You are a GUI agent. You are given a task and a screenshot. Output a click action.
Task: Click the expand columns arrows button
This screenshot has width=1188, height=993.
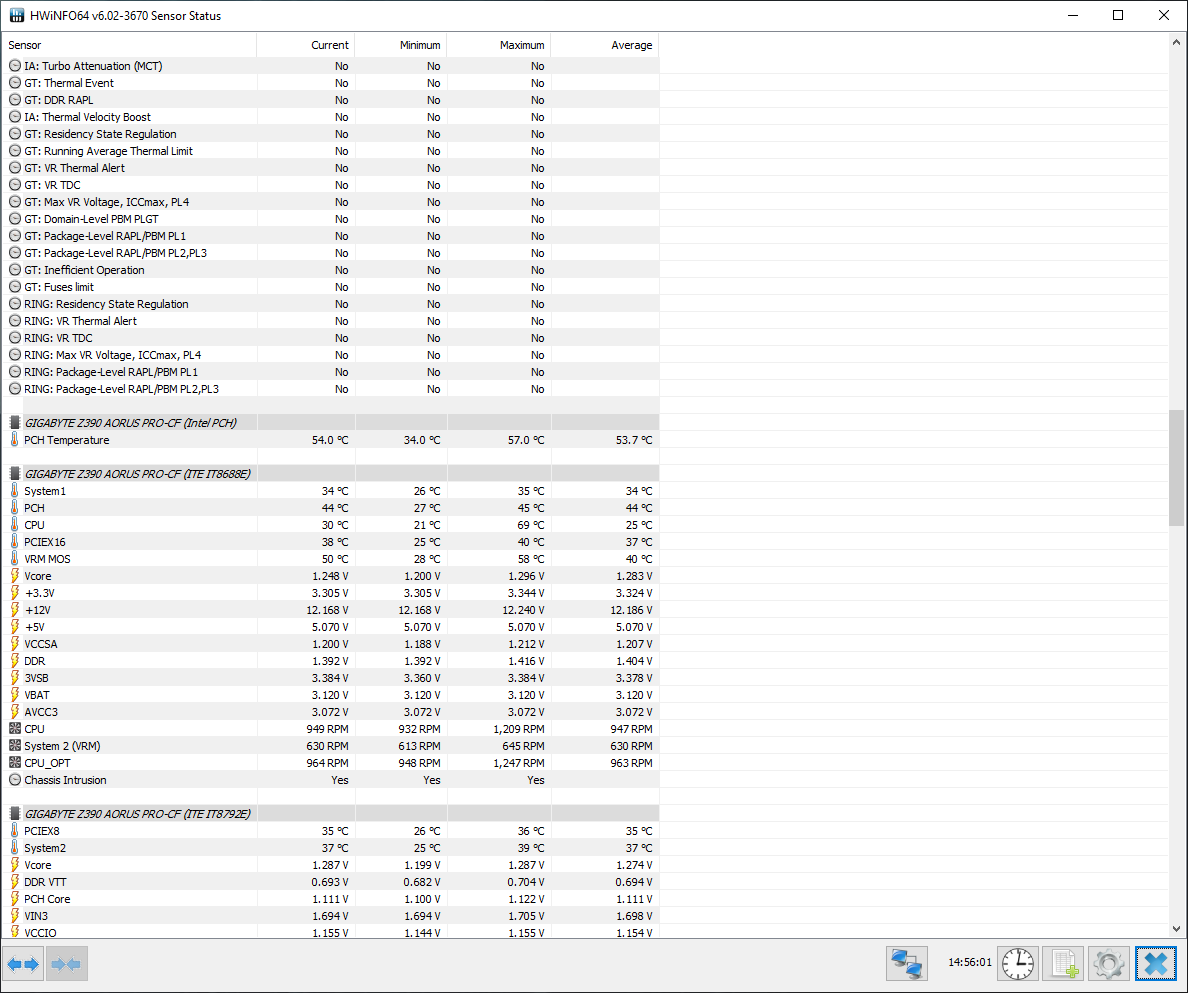(x=23, y=963)
